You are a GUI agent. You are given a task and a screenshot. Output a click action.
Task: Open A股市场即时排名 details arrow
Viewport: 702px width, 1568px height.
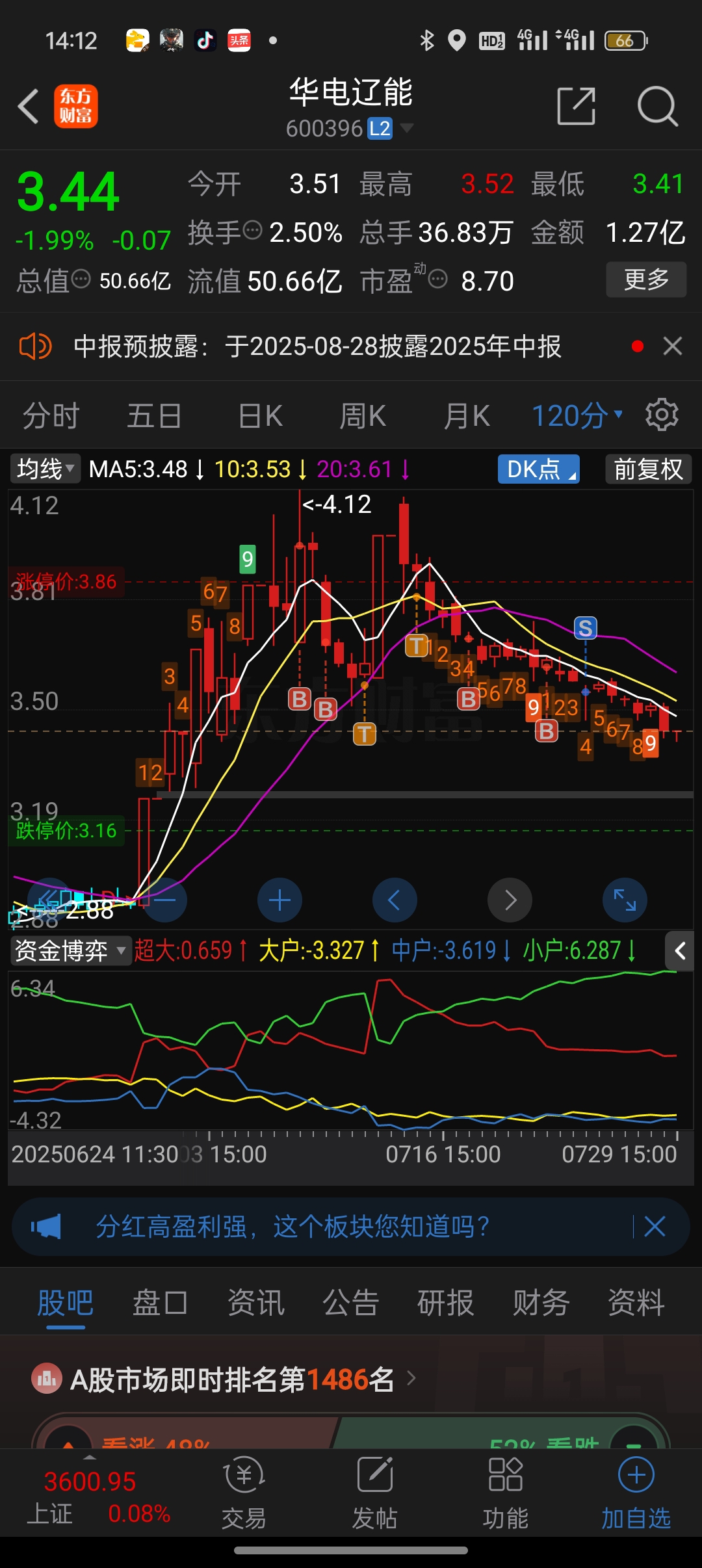tap(411, 1378)
